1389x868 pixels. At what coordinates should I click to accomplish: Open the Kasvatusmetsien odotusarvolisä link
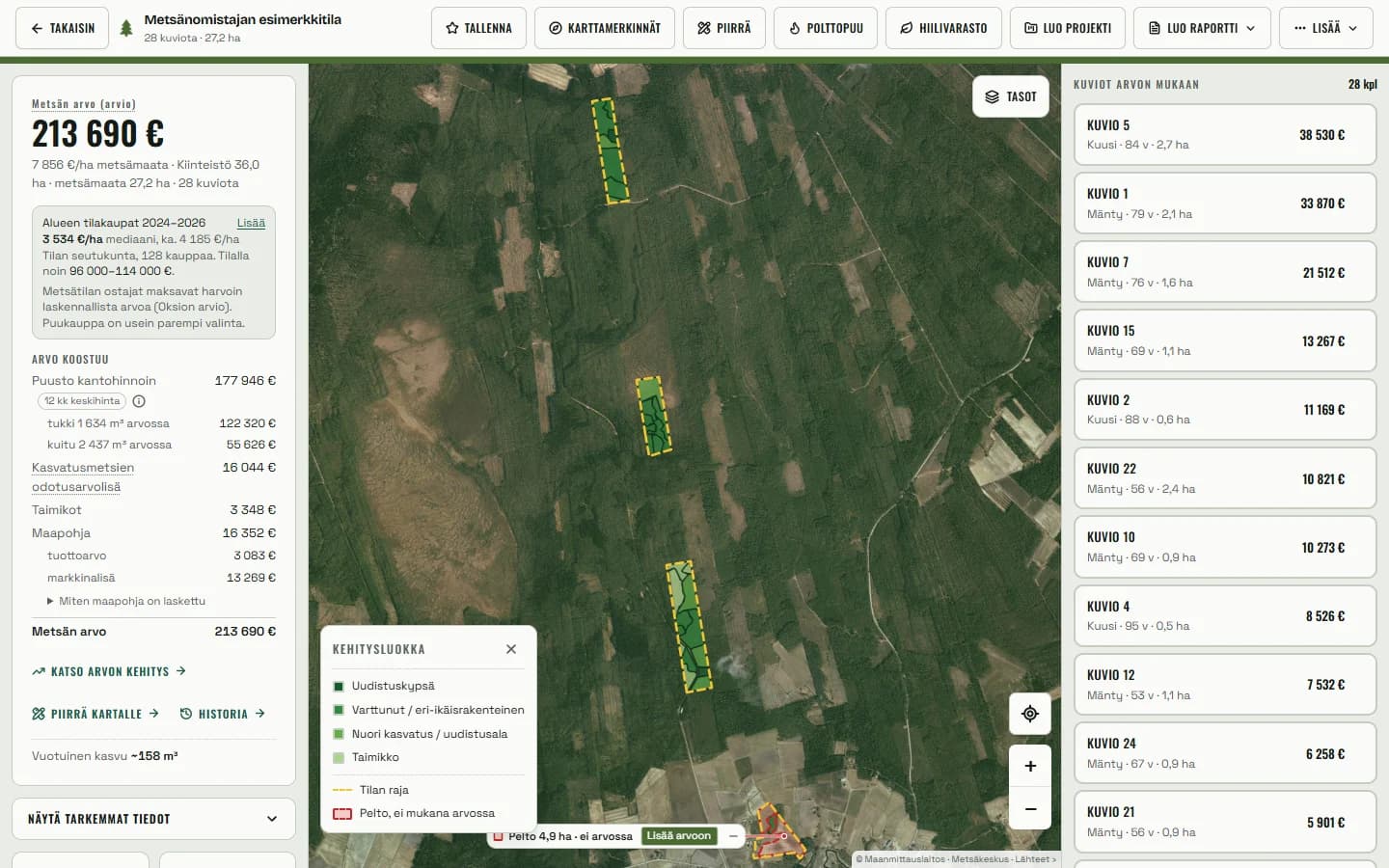click(83, 477)
